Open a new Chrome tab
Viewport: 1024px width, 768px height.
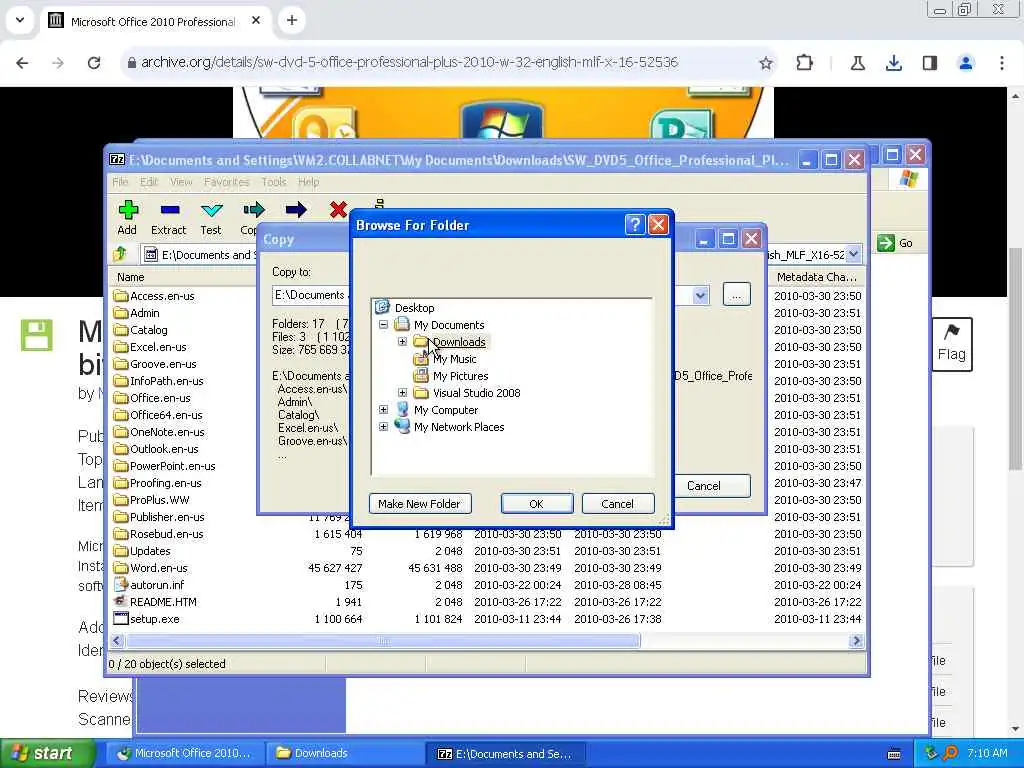tap(292, 20)
